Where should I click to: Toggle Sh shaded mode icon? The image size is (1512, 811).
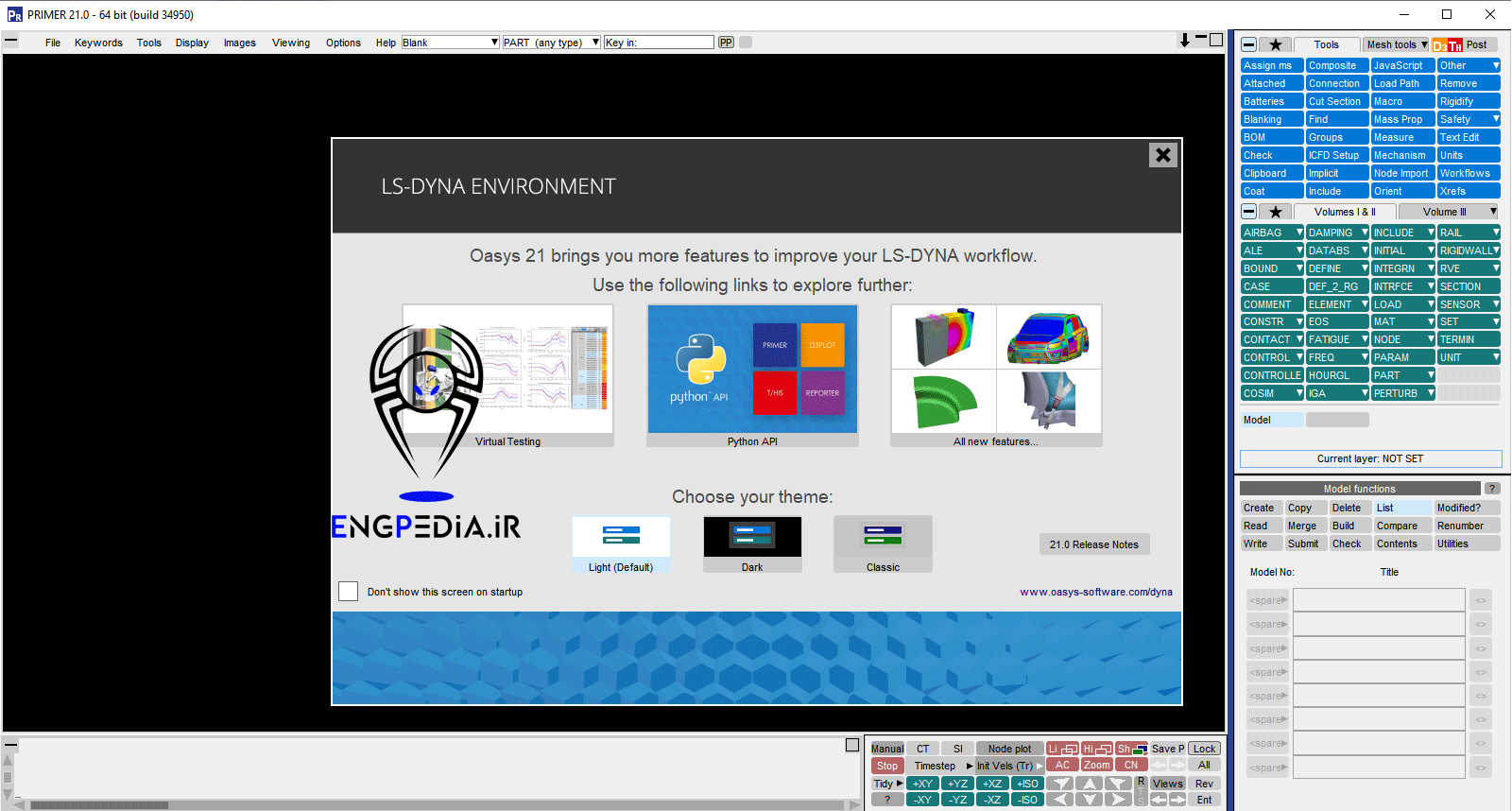[1132, 749]
